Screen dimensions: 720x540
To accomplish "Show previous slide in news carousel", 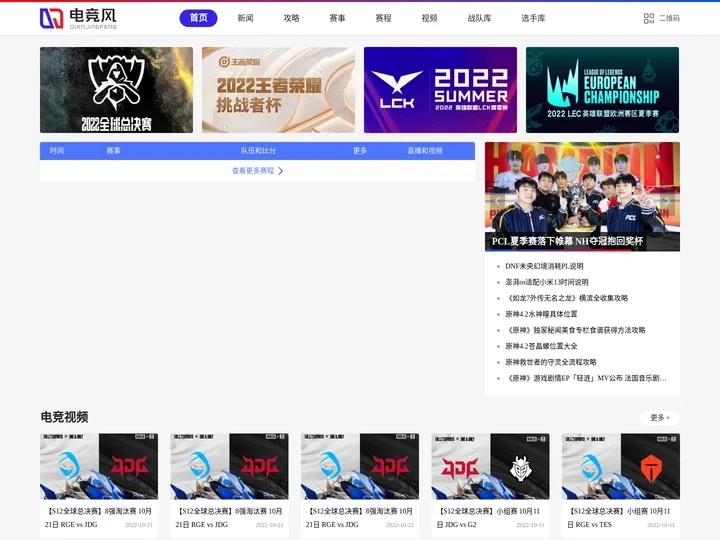I will coord(497,201).
